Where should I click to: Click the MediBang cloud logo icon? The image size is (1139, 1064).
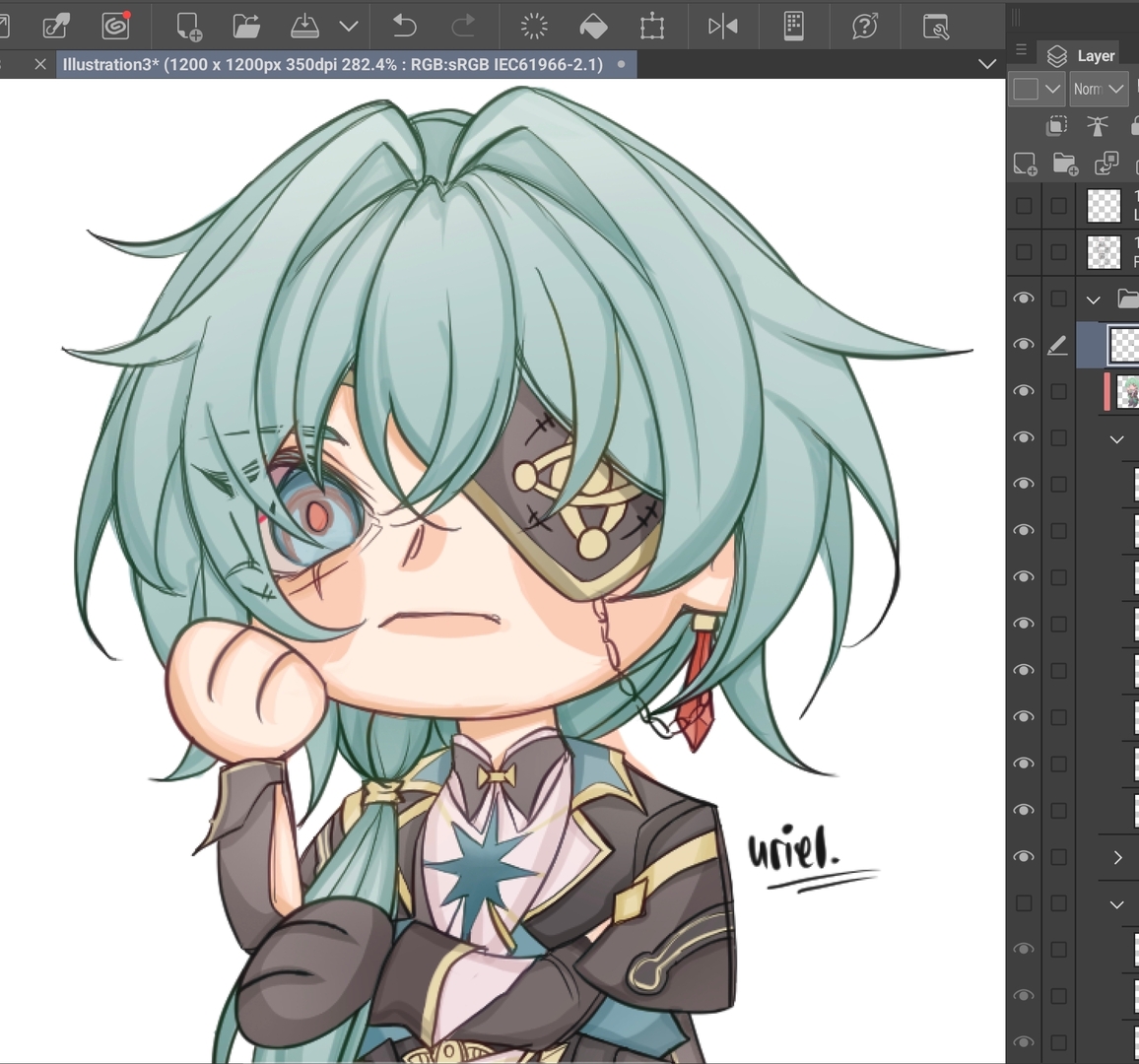coord(115,27)
